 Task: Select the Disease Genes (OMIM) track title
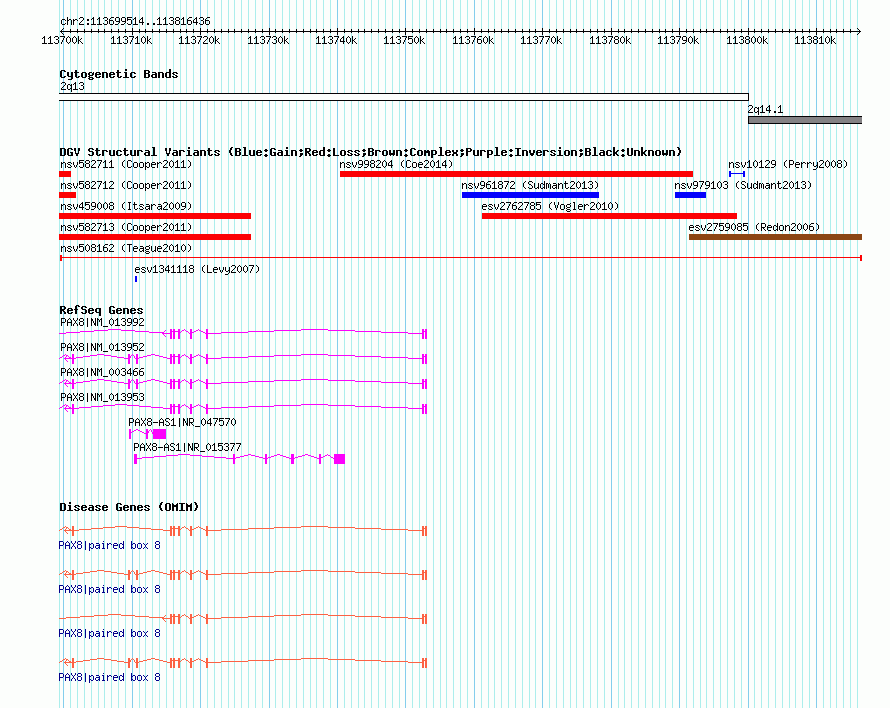click(129, 507)
